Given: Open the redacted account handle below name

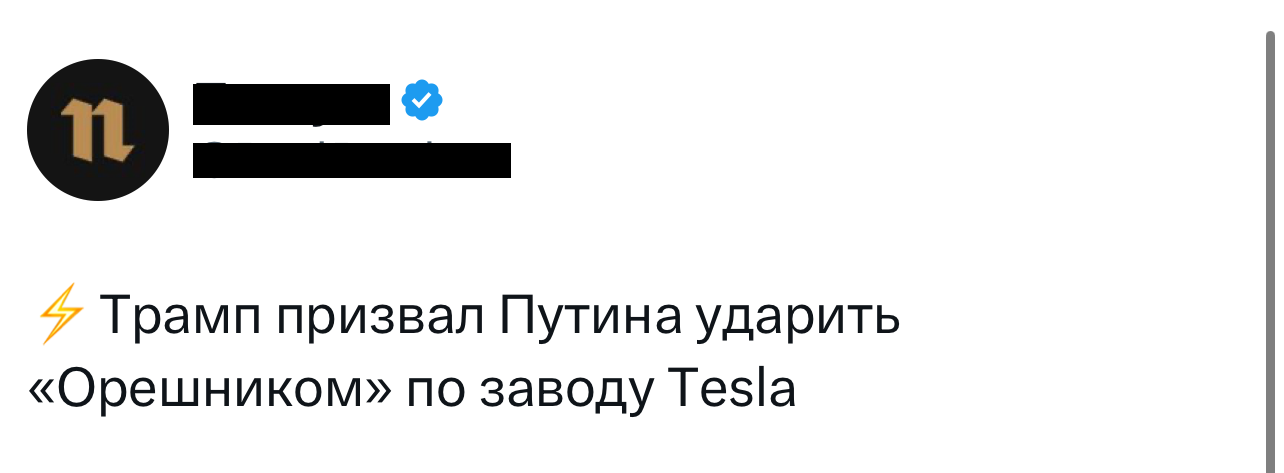Looking at the screenshot, I should [351, 160].
